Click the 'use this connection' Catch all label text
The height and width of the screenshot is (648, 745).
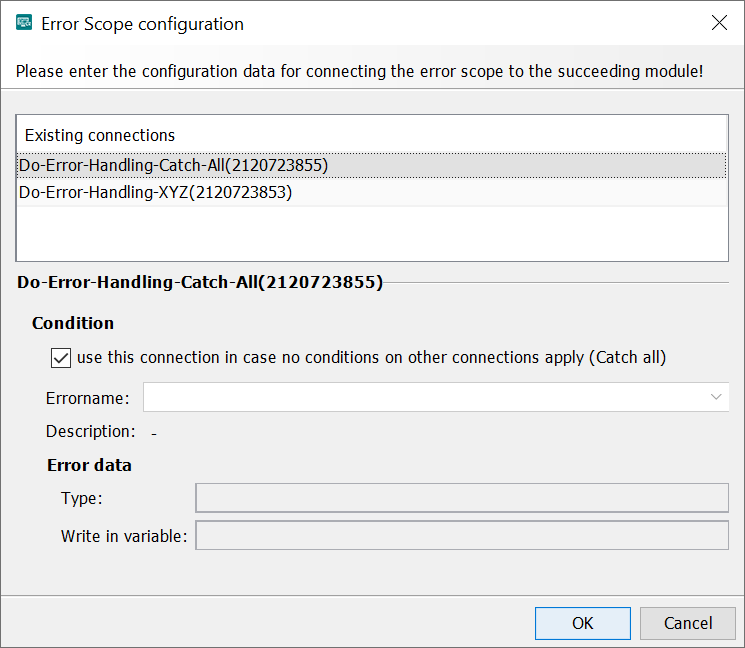click(371, 357)
